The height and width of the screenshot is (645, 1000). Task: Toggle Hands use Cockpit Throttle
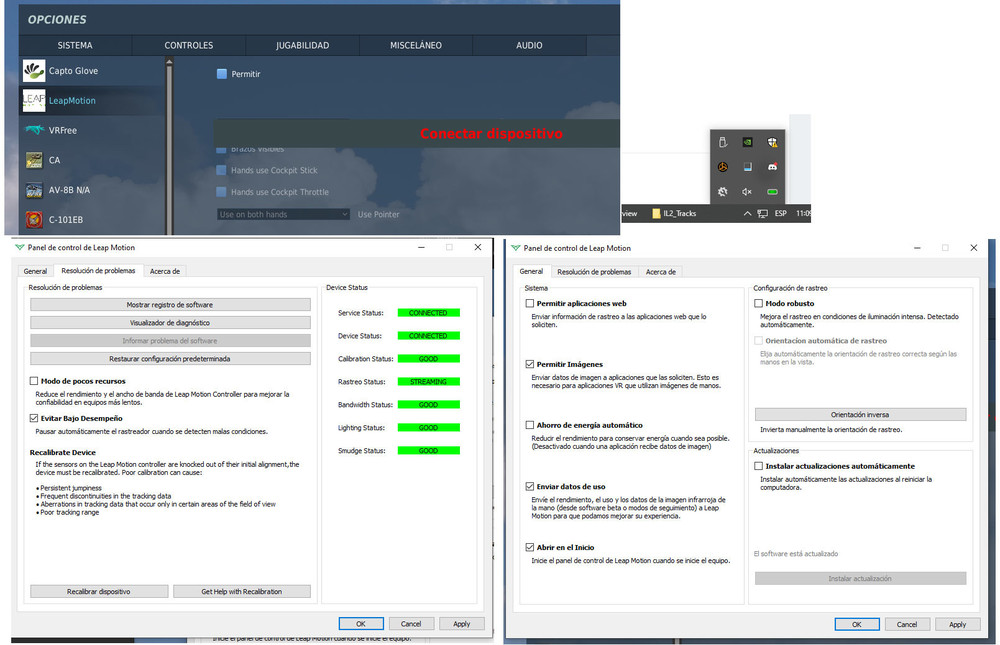tap(221, 192)
